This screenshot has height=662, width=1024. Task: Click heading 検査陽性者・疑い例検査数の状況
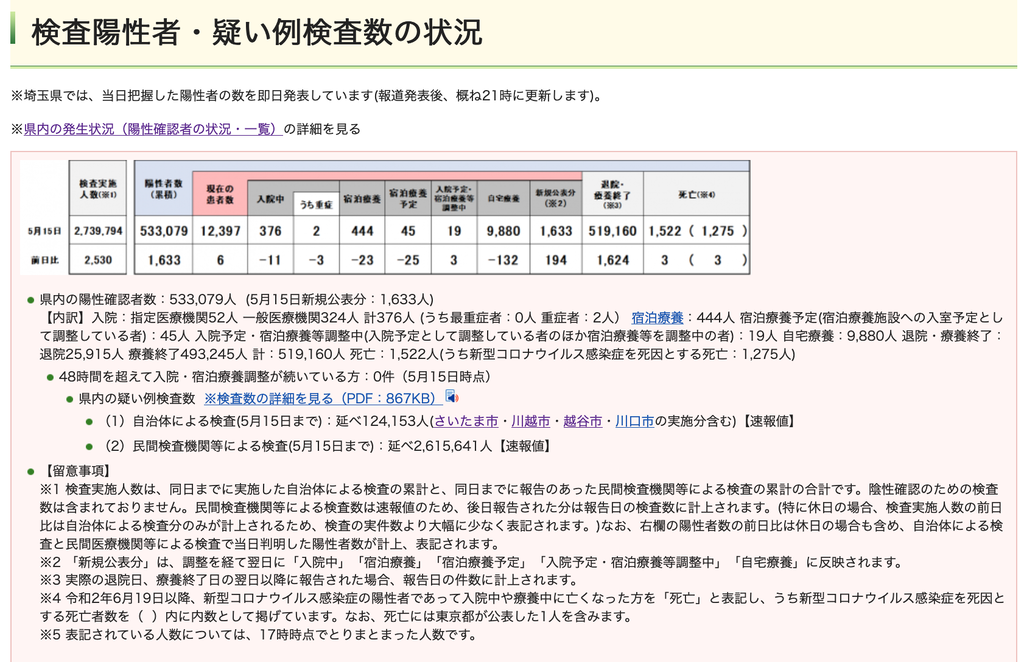257,32
